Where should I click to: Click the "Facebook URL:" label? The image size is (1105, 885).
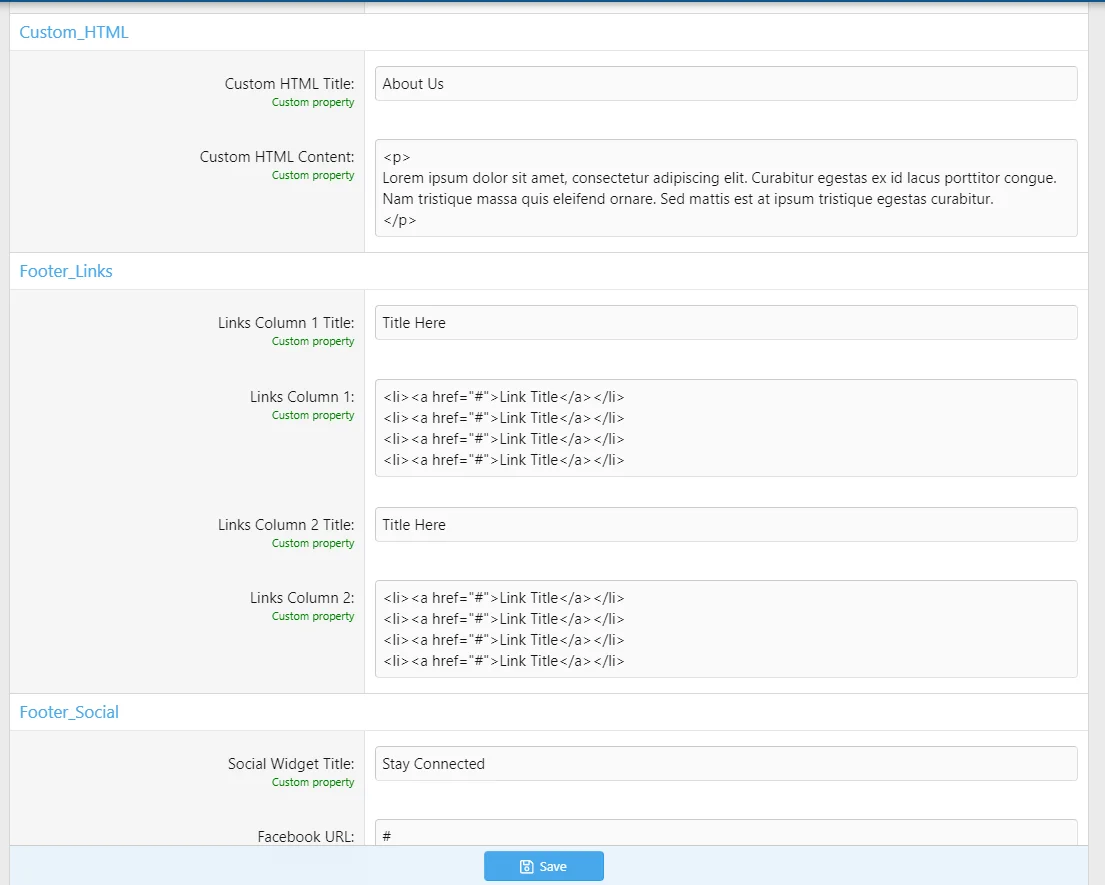(305, 836)
